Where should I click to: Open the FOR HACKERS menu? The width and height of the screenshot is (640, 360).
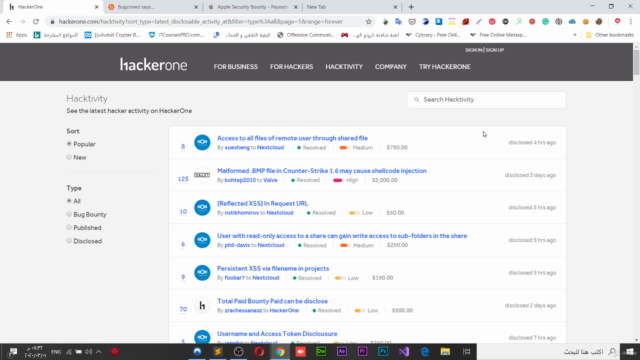tap(291, 67)
